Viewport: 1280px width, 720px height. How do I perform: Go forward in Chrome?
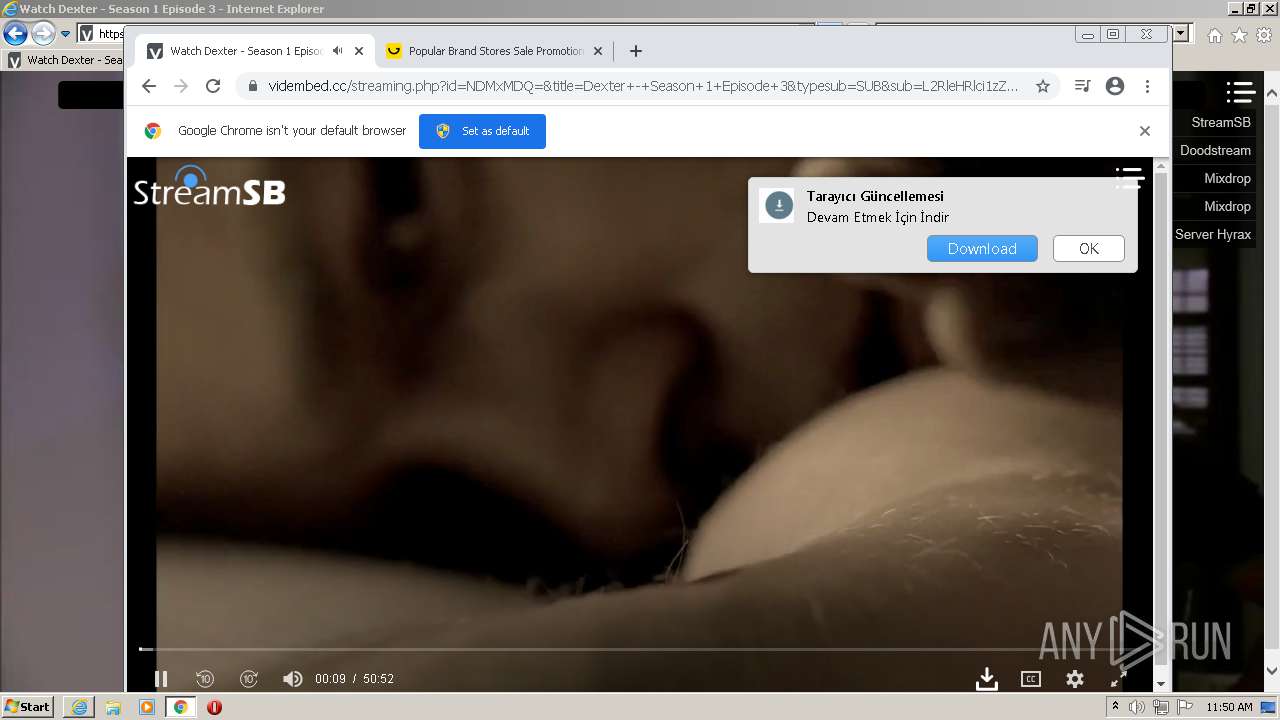click(x=181, y=86)
